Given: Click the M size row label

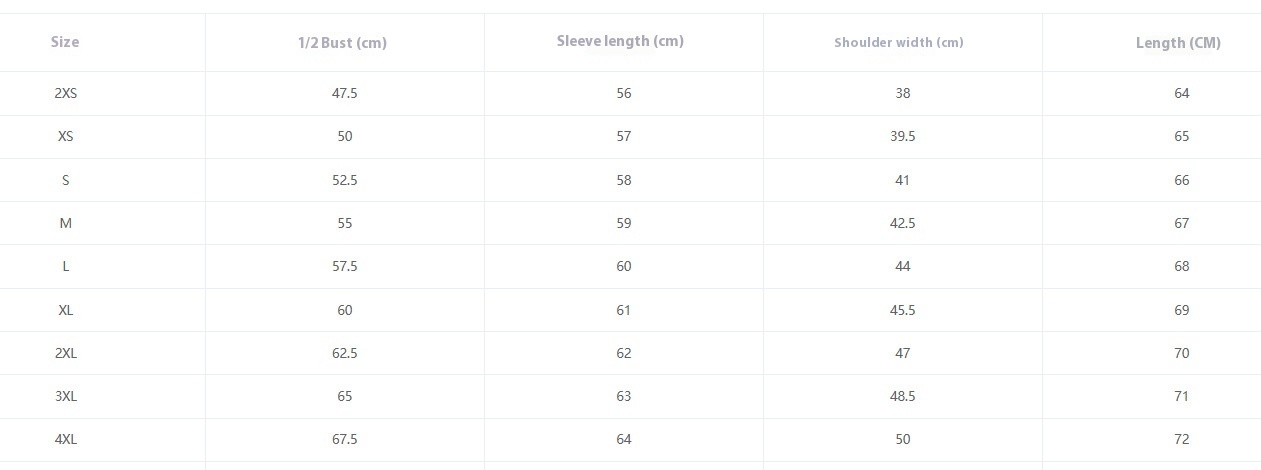Looking at the screenshot, I should pos(66,223).
